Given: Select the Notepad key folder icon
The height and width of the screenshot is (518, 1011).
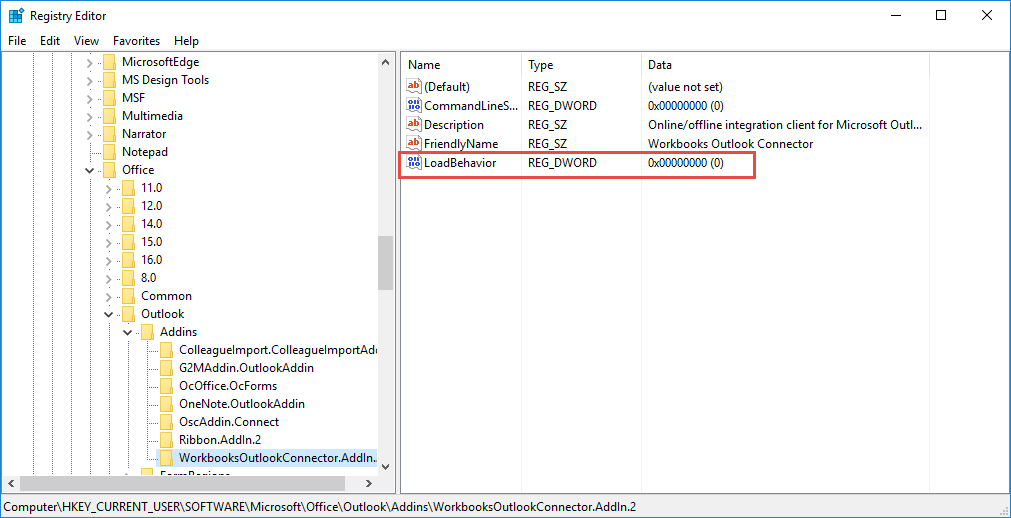Looking at the screenshot, I should (x=109, y=152).
